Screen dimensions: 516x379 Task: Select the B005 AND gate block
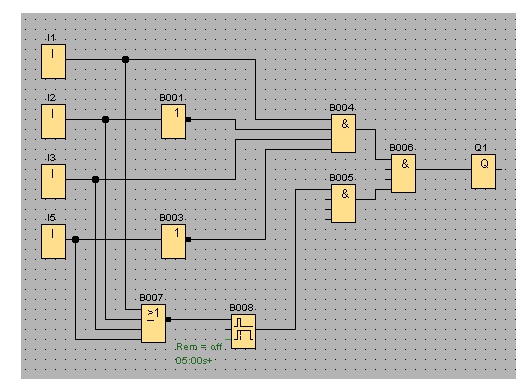tap(343, 204)
